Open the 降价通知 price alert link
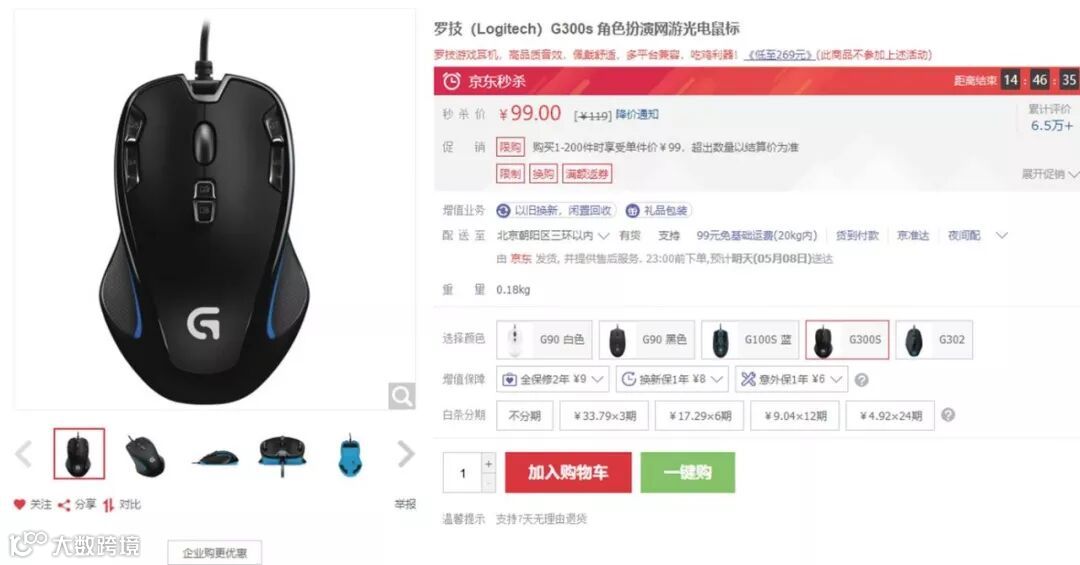 tap(636, 114)
